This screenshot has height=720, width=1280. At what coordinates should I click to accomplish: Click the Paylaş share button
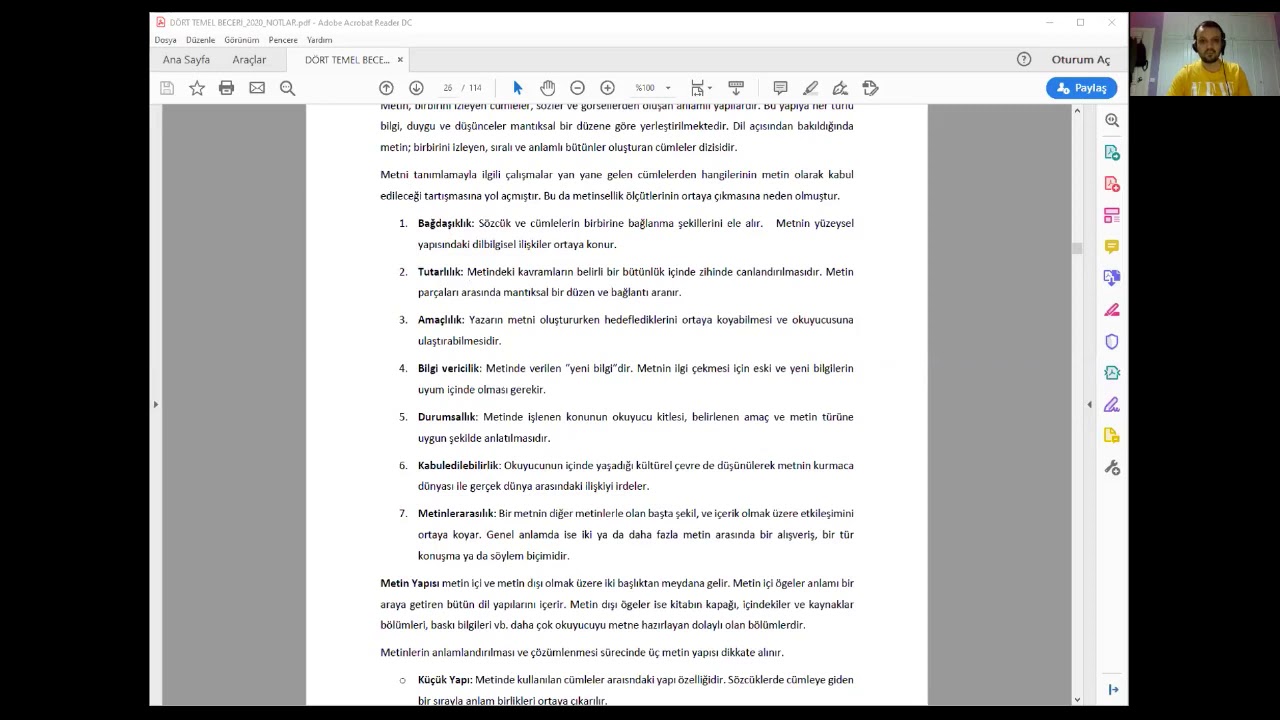[1081, 88]
